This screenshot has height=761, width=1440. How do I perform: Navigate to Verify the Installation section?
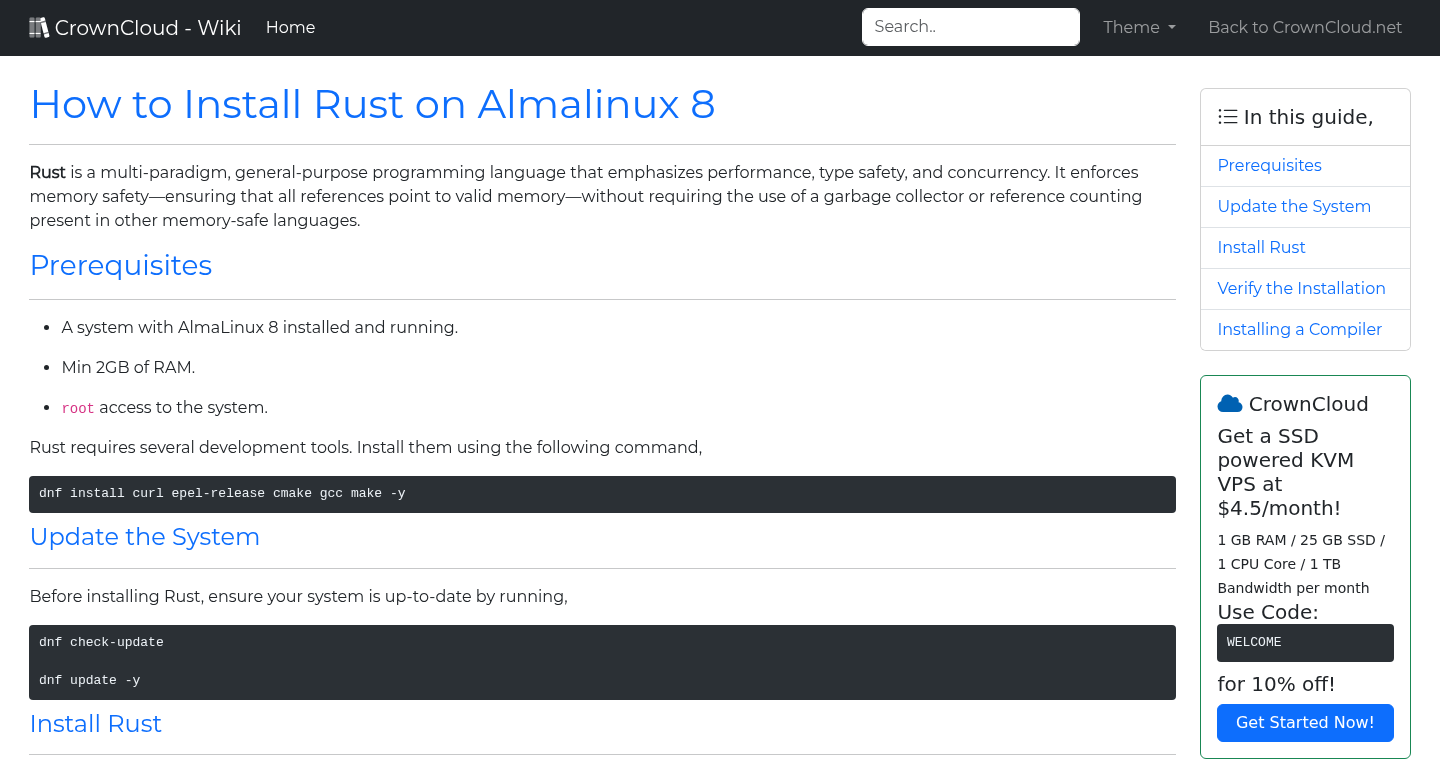(1301, 288)
